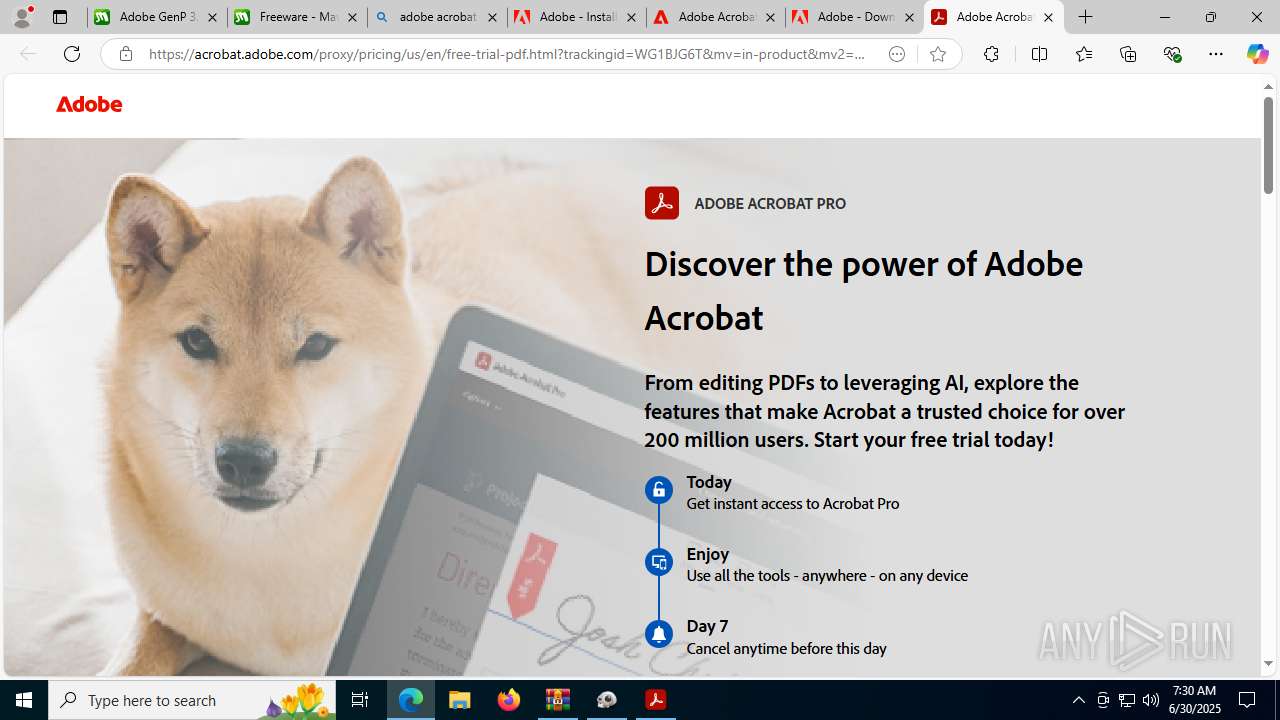Viewport: 1280px width, 720px height.
Task: Click the 'Discover the power of Adobe Acrobat' heading
Action: [863, 290]
